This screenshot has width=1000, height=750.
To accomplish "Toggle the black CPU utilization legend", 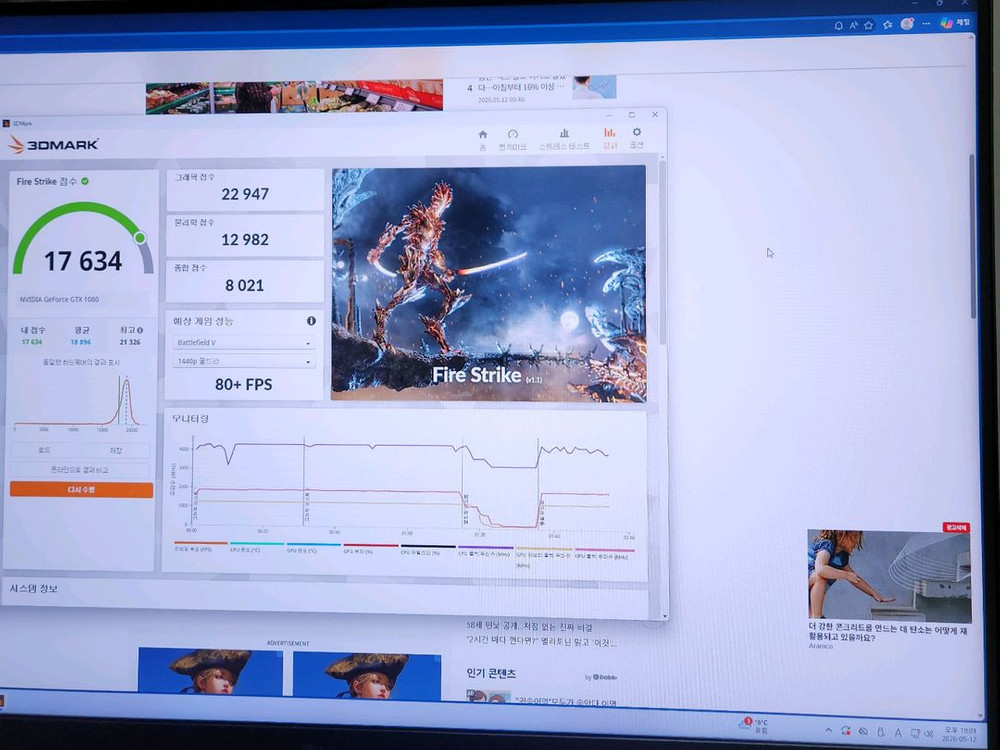I will (x=428, y=550).
